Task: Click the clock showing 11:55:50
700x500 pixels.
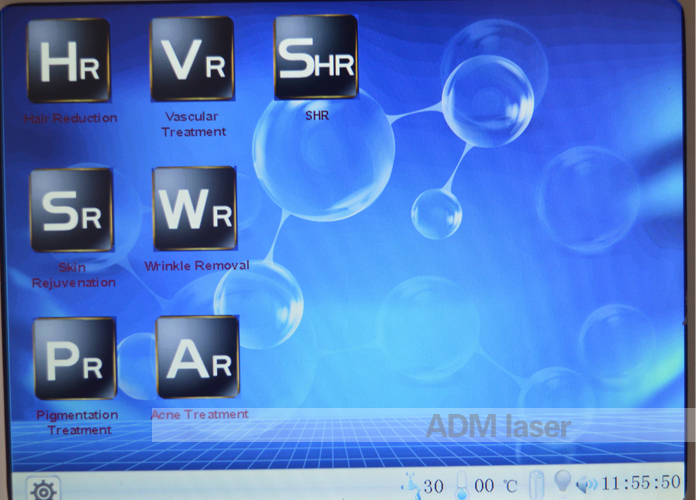Action: tap(641, 483)
